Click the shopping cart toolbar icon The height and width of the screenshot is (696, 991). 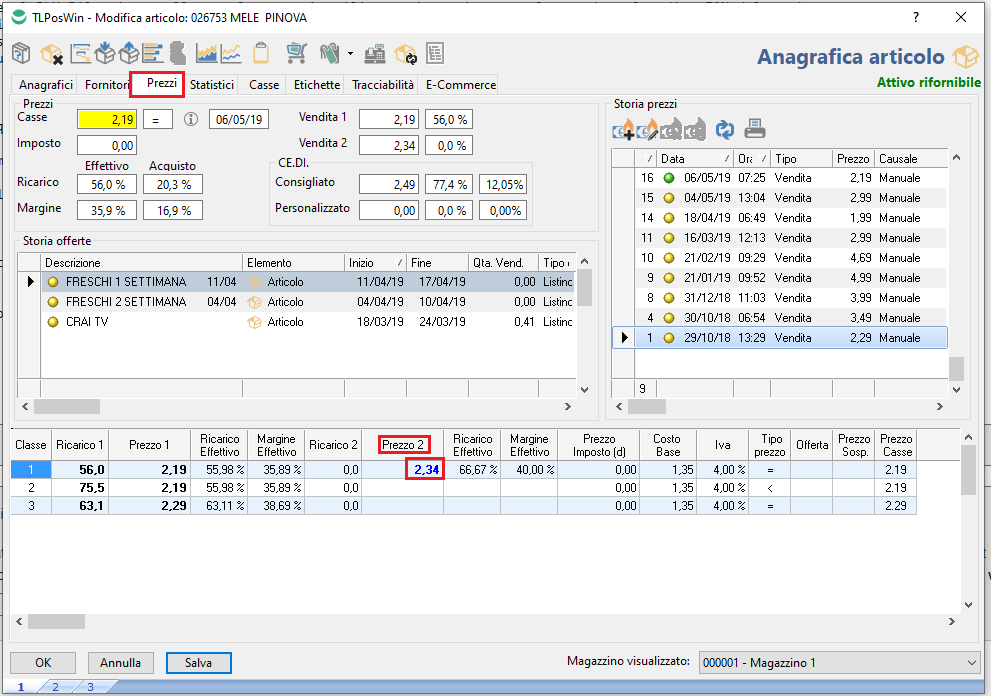tap(296, 53)
